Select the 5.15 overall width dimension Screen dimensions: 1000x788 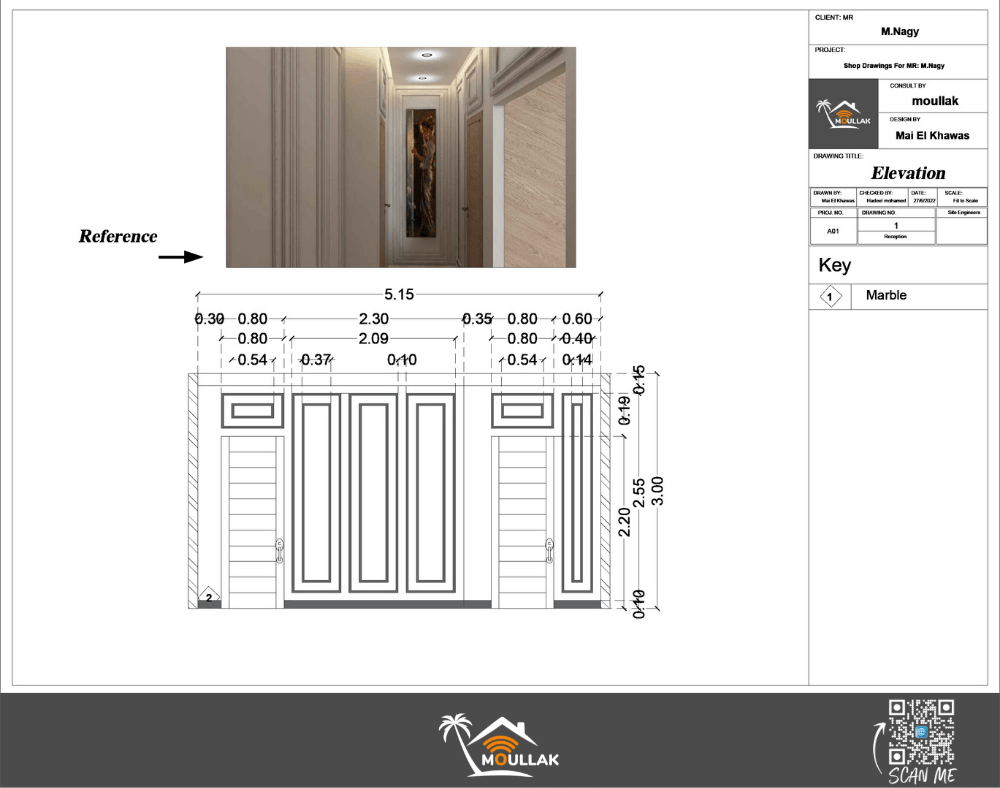(x=398, y=294)
